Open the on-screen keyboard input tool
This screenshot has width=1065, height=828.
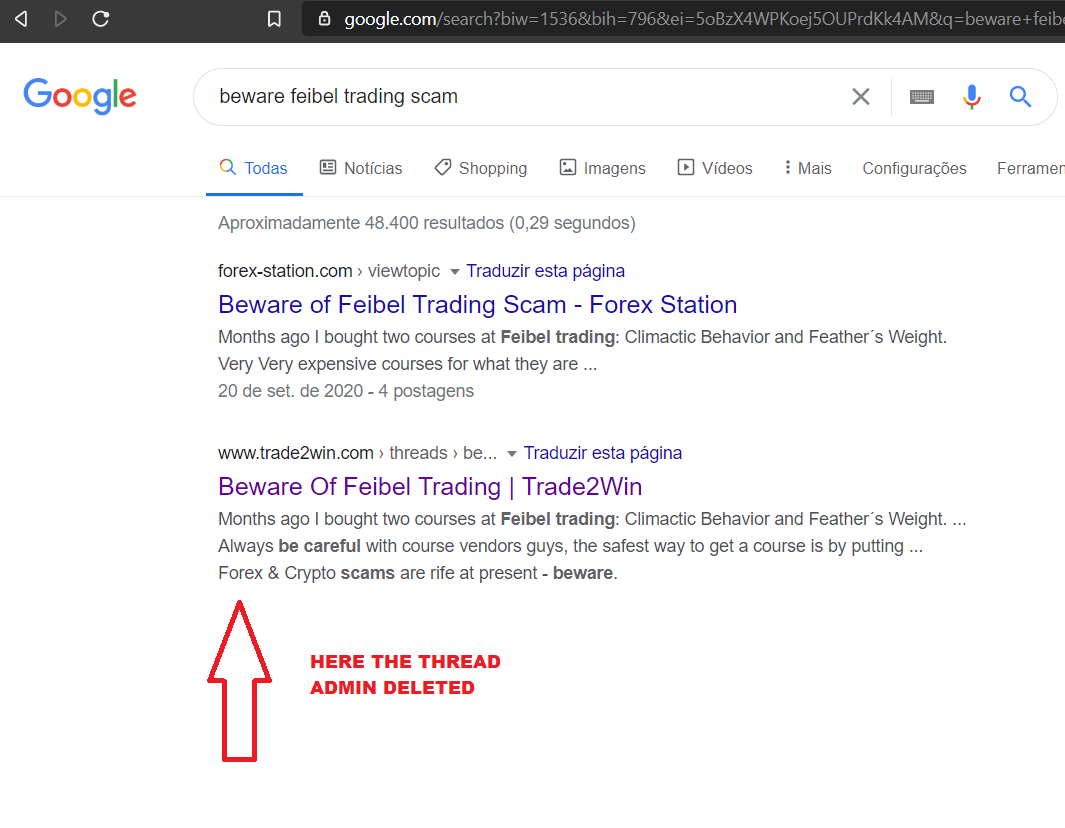point(922,97)
